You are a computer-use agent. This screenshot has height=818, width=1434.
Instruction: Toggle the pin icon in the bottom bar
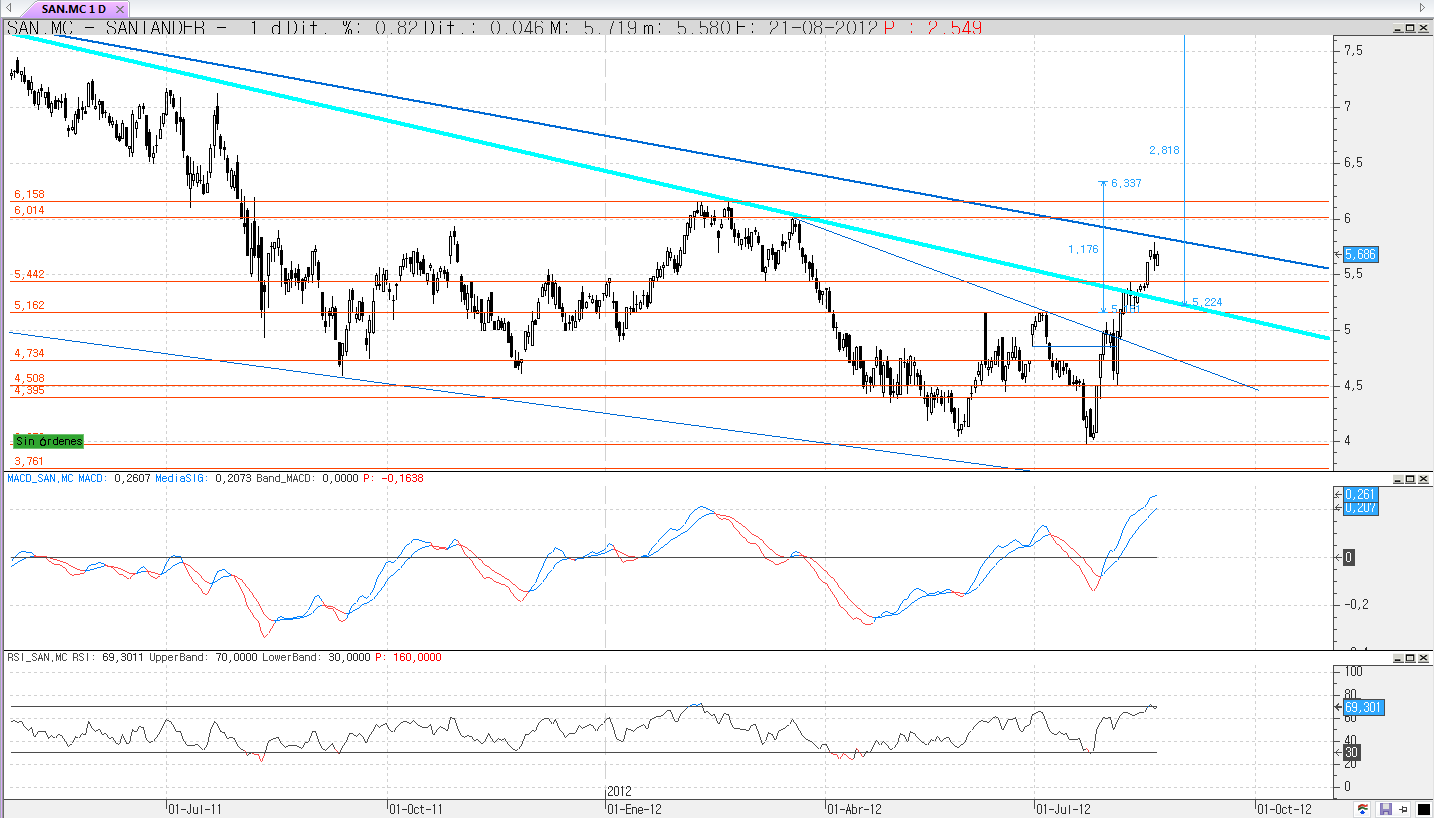point(1404,809)
